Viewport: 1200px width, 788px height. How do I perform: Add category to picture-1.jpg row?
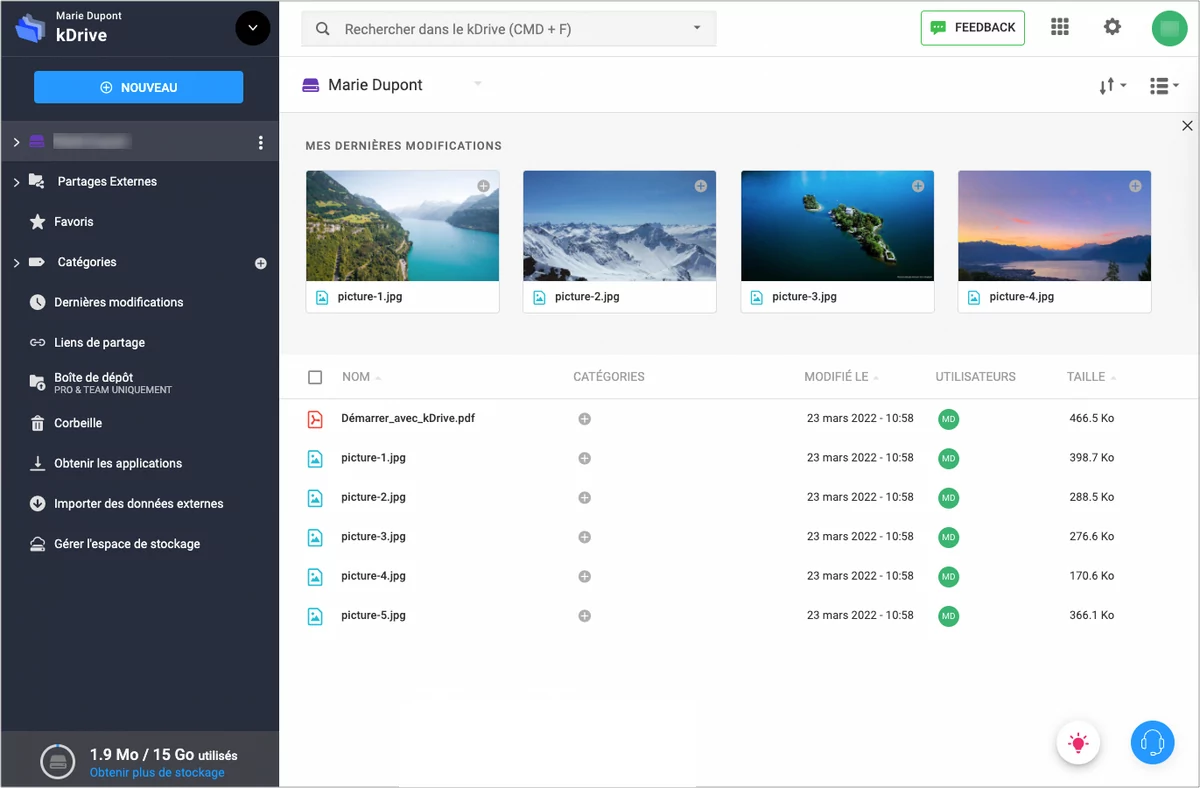click(x=585, y=458)
